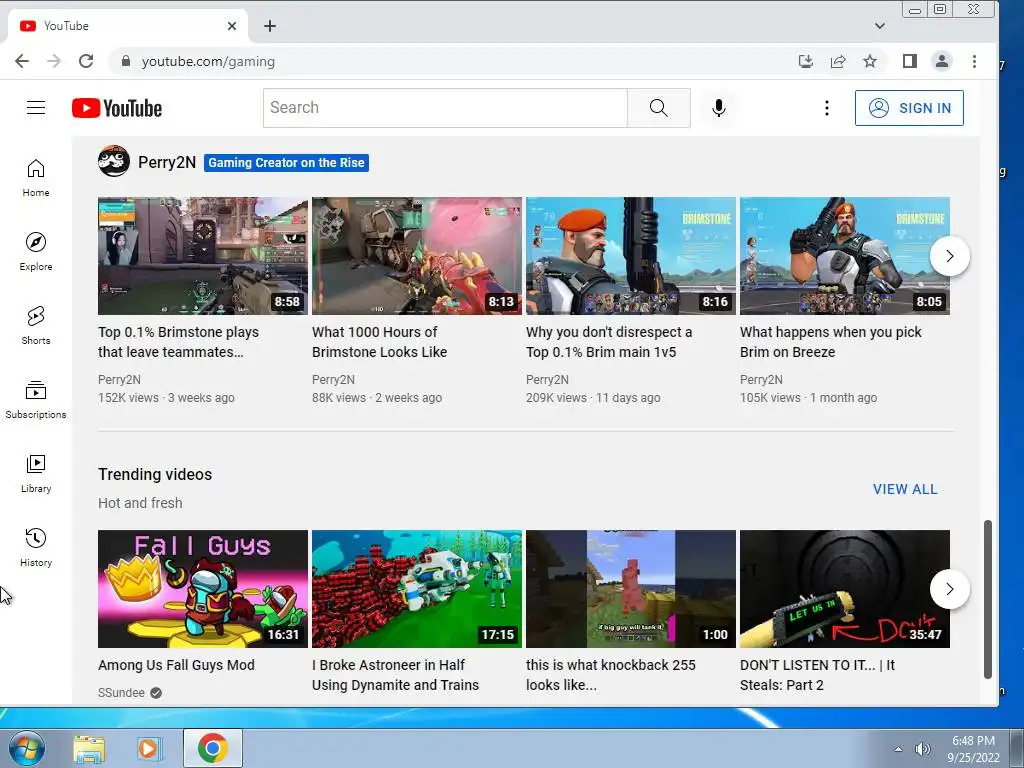Click VIEW ALL trending videos
This screenshot has width=1024, height=768.
pos(905,489)
